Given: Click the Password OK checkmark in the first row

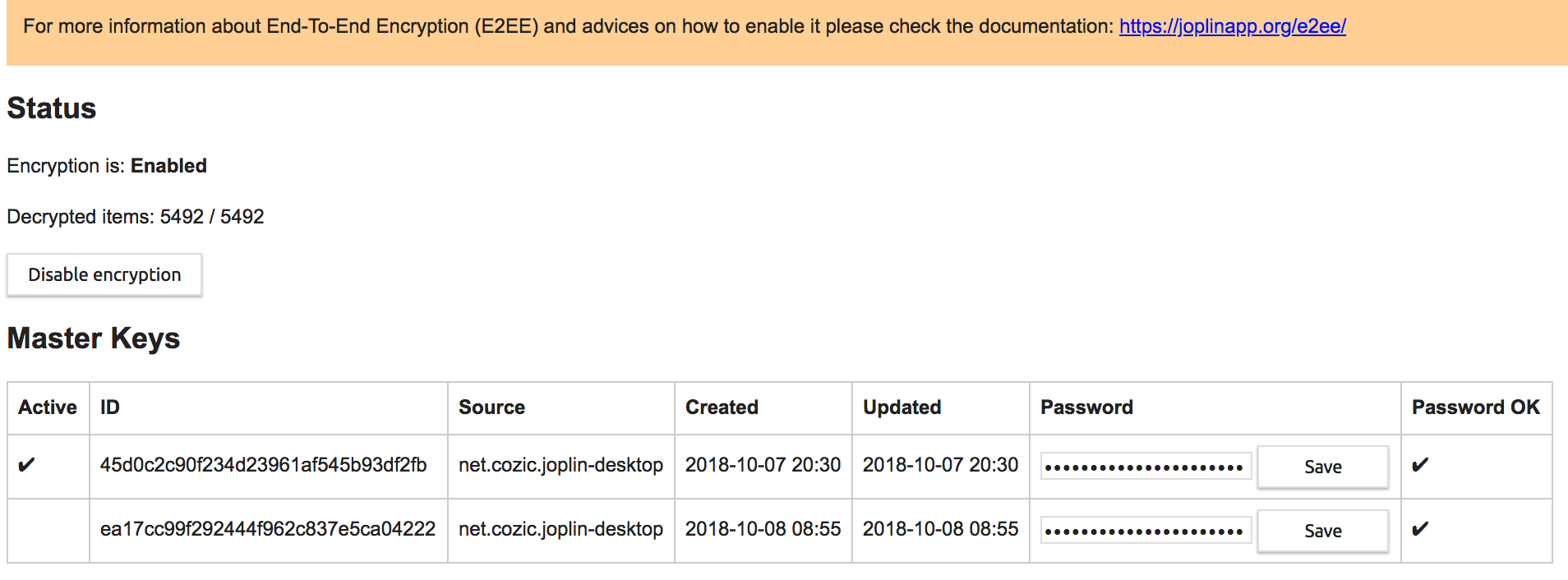Looking at the screenshot, I should pyautogui.click(x=1420, y=465).
